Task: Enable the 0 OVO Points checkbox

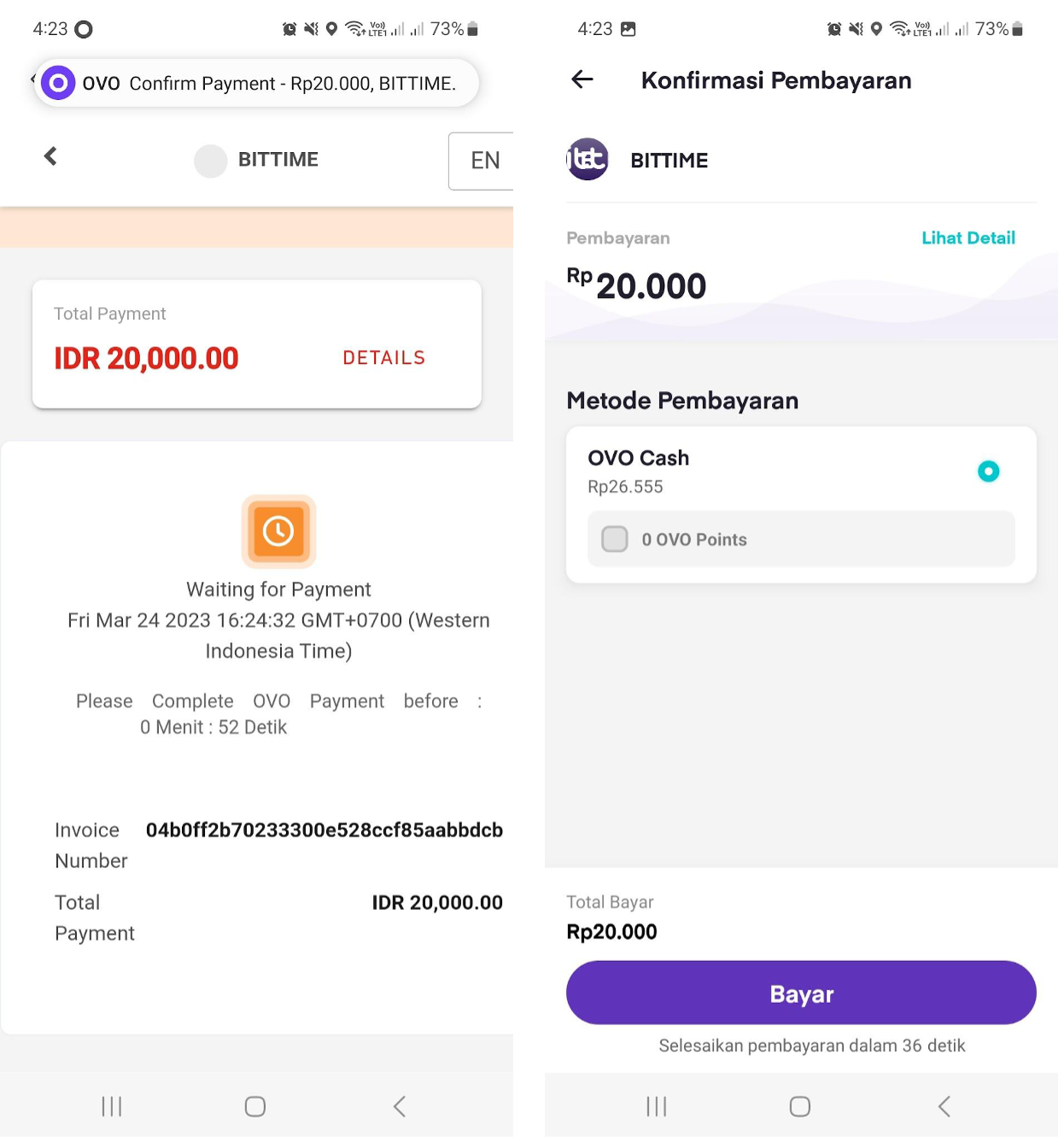Action: [615, 539]
